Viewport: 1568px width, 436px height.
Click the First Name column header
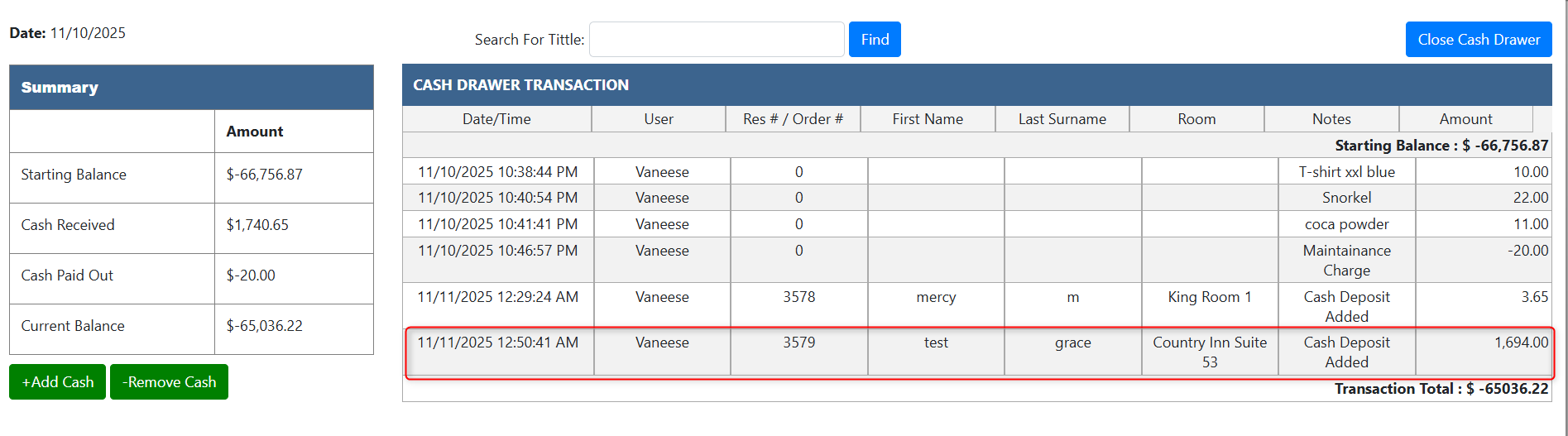(928, 119)
